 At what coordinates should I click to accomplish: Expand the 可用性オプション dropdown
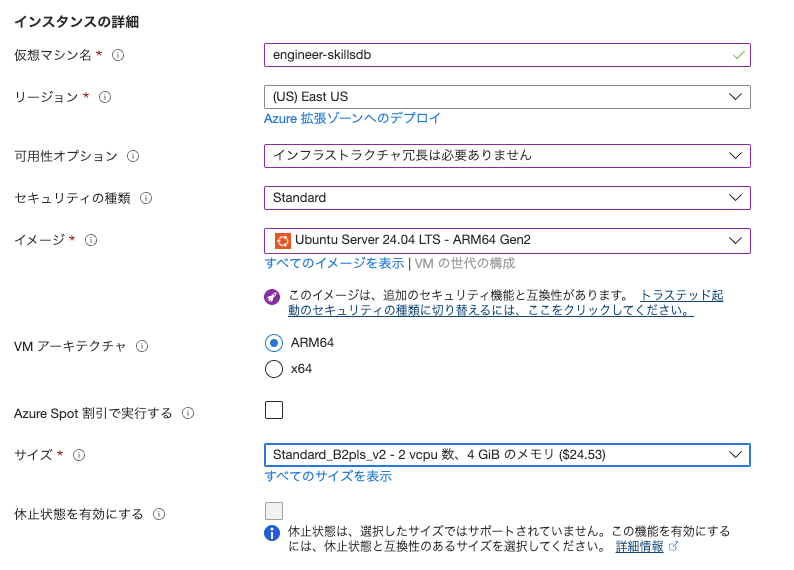(507, 156)
